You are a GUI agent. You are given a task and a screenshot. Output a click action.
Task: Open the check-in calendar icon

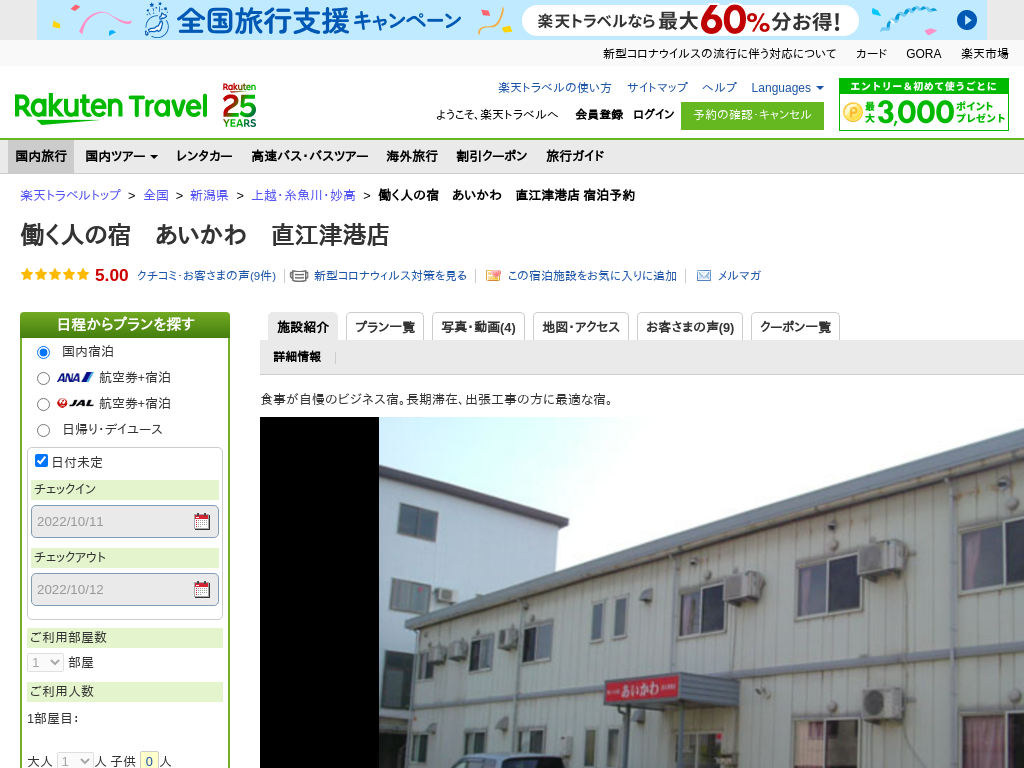click(202, 521)
